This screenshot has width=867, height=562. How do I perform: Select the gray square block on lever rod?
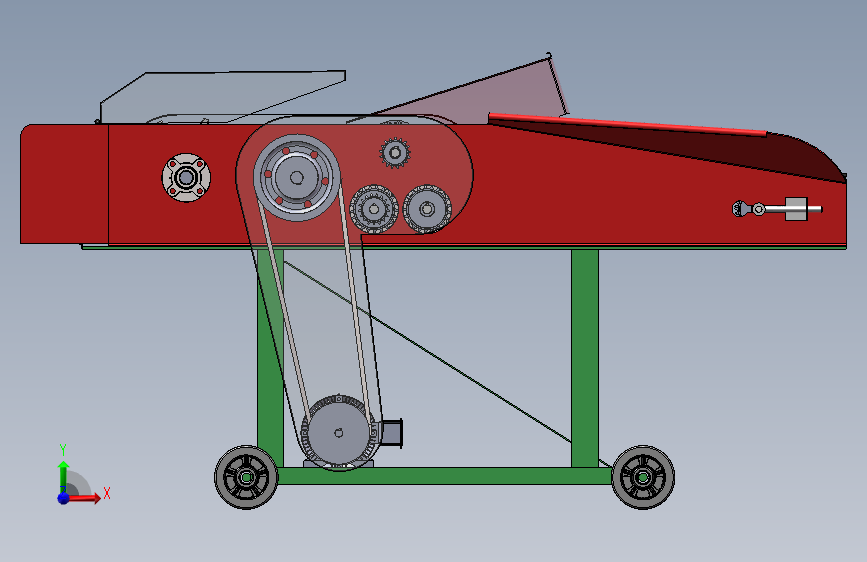[x=796, y=209]
